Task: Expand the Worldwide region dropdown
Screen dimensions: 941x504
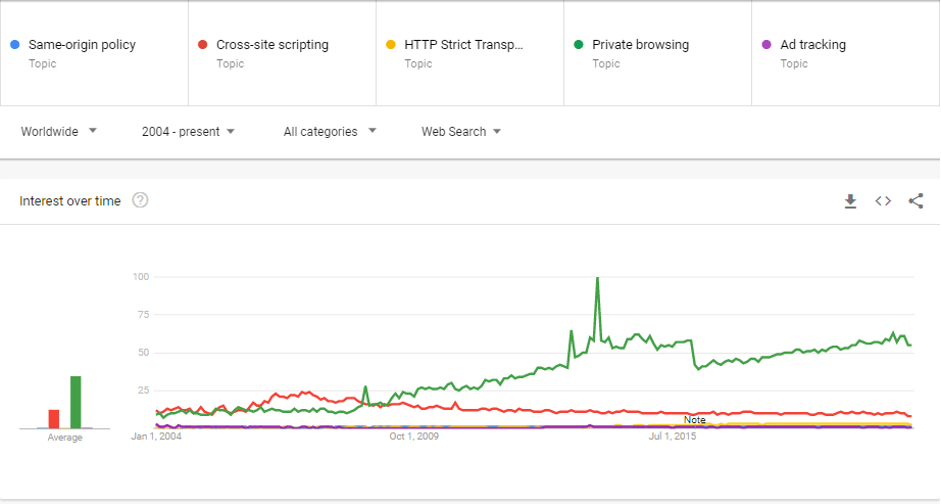Action: tap(59, 132)
